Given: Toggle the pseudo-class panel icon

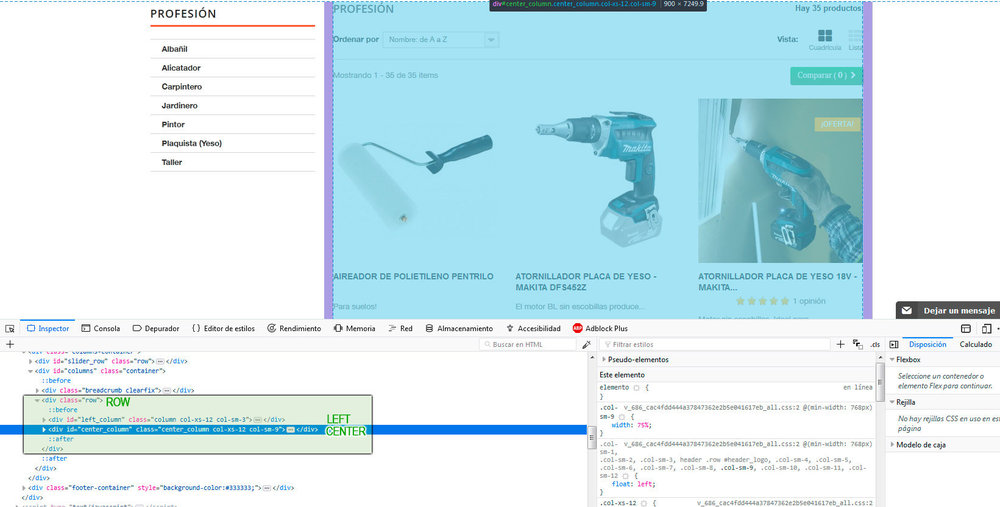Looking at the screenshot, I should 858,344.
